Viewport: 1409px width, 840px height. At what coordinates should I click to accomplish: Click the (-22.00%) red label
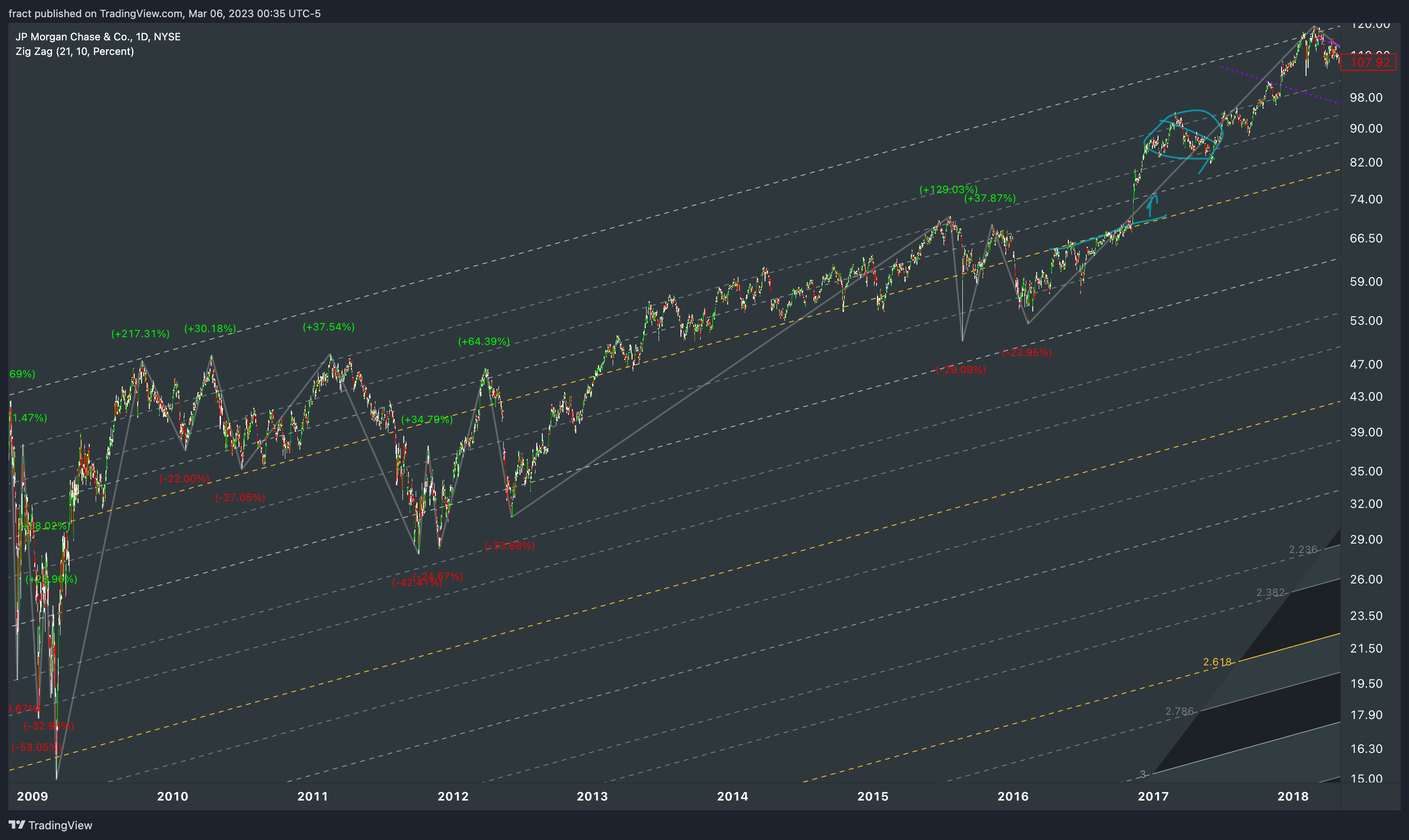coord(184,479)
